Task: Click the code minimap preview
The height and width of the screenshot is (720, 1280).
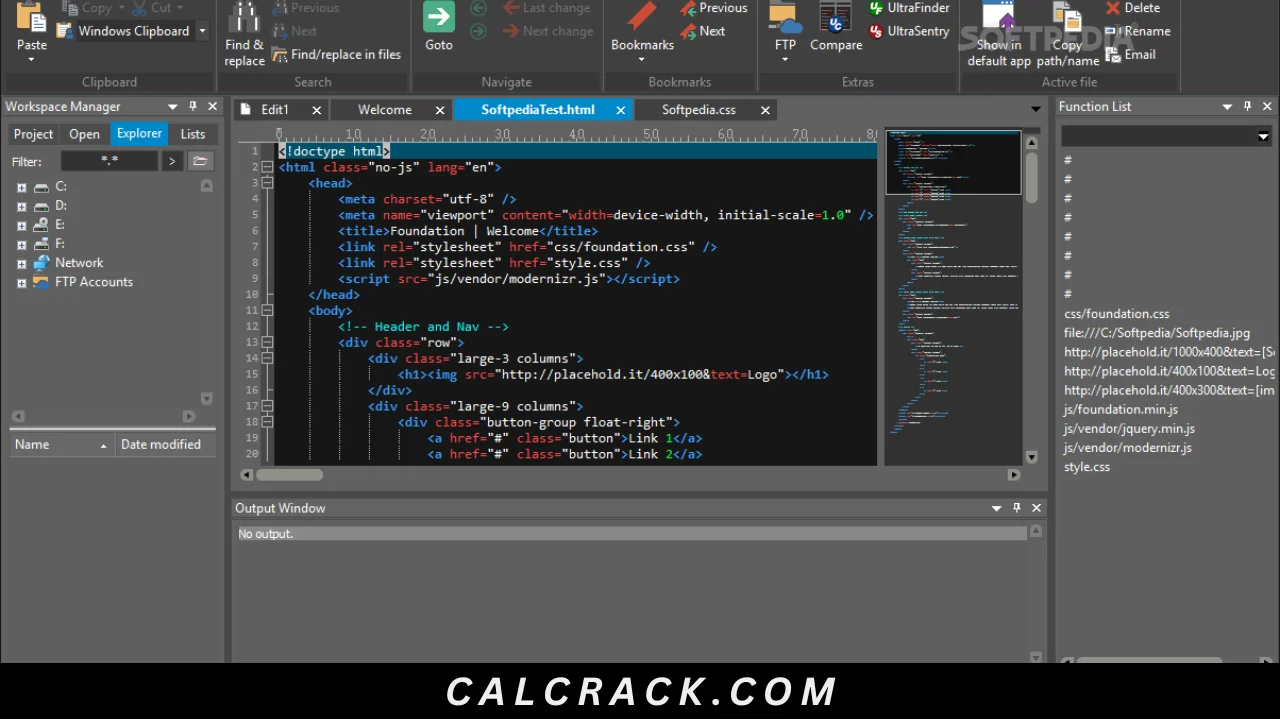Action: [953, 296]
